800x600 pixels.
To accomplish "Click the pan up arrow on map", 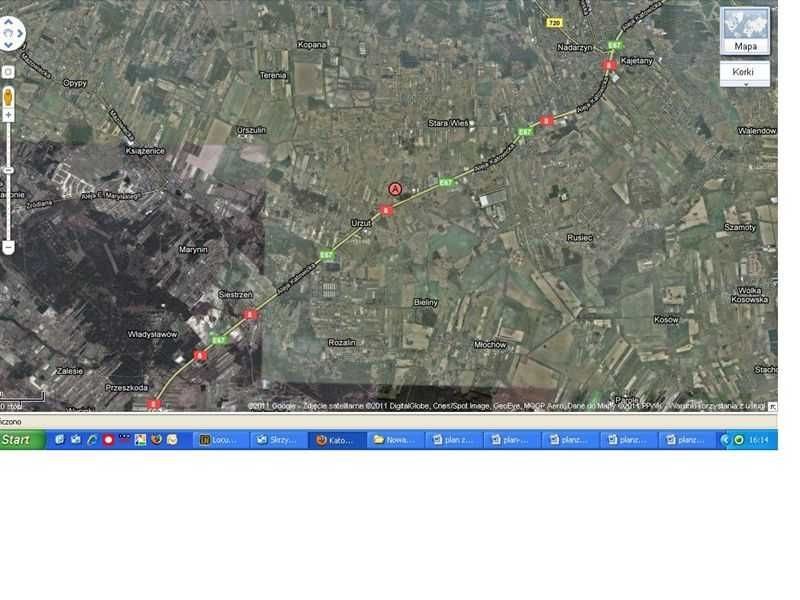I will (x=8, y=21).
